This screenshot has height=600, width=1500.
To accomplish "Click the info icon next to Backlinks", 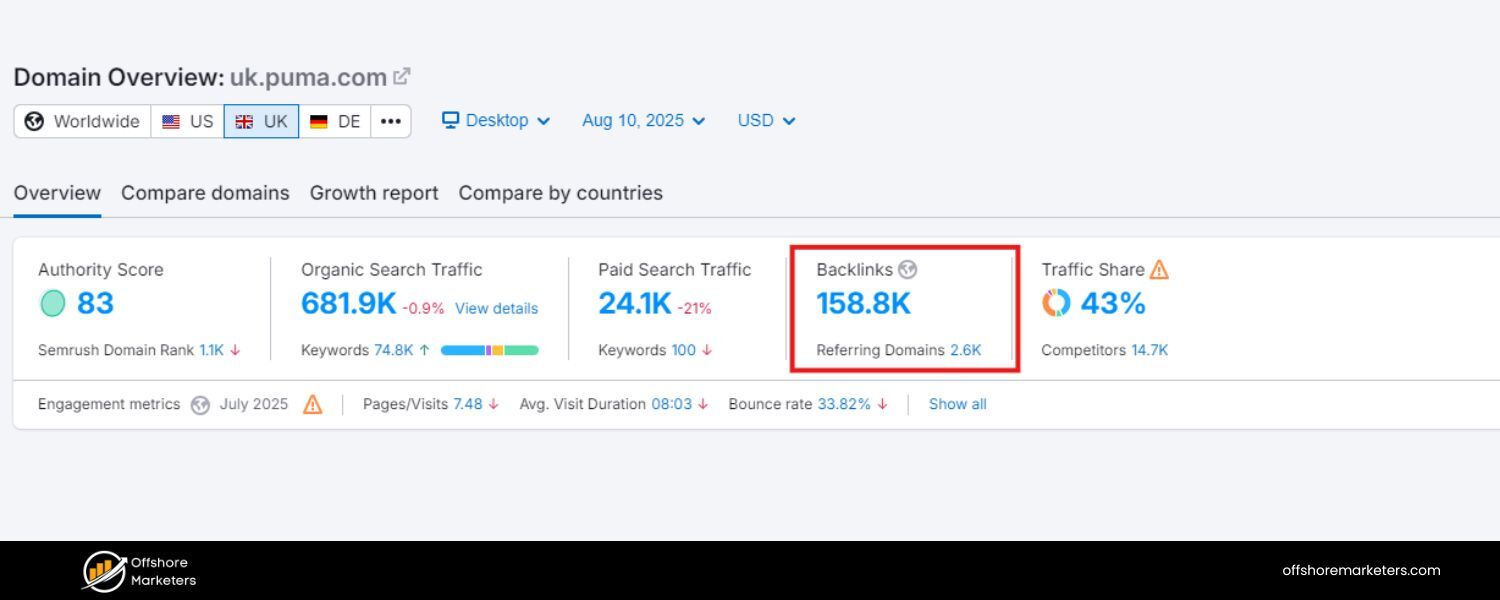I will (907, 268).
